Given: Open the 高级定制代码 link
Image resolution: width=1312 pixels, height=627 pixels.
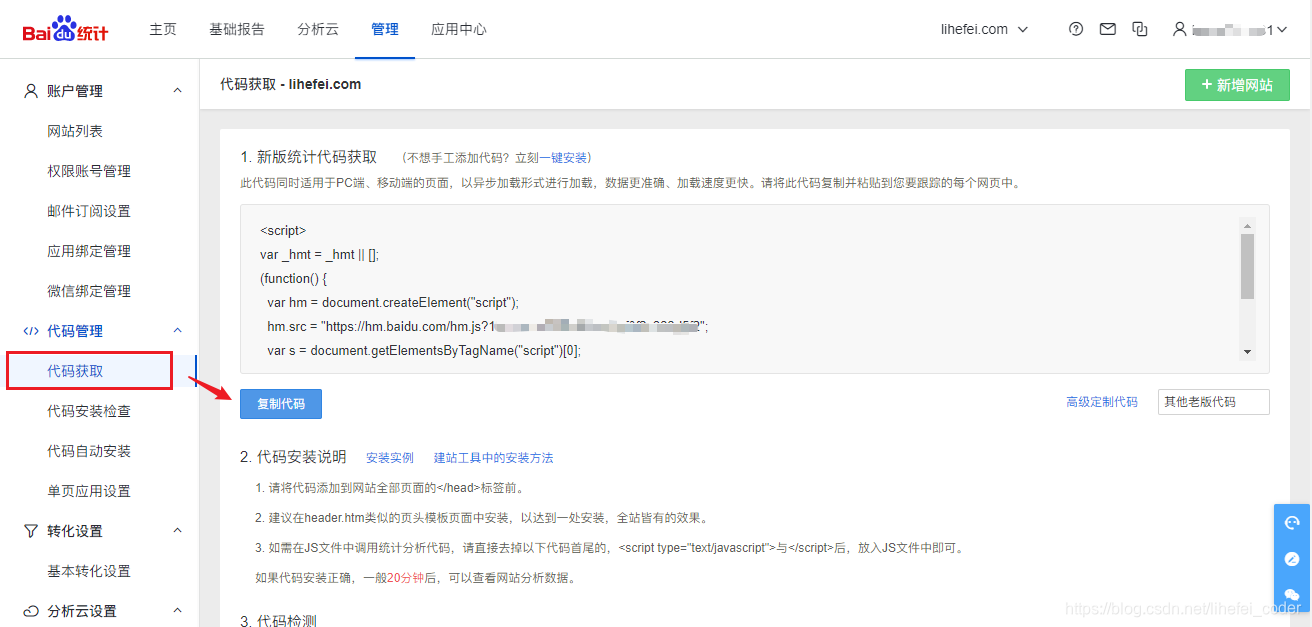Looking at the screenshot, I should pyautogui.click(x=1102, y=402).
